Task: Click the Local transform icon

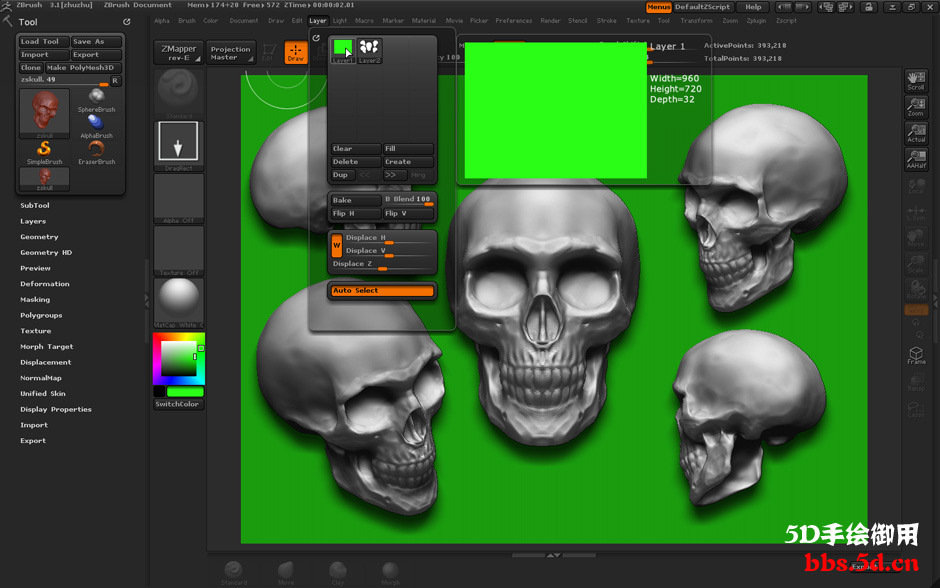Action: pyautogui.click(x=915, y=186)
